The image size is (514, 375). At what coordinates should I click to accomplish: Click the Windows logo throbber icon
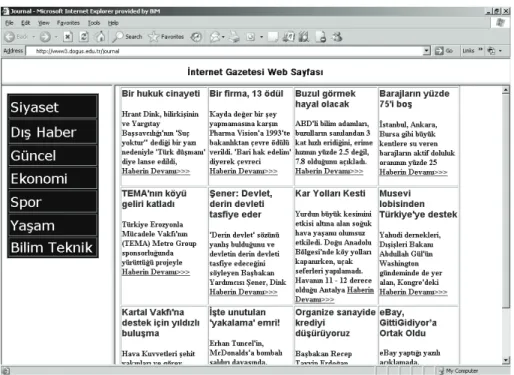pos(500,23)
